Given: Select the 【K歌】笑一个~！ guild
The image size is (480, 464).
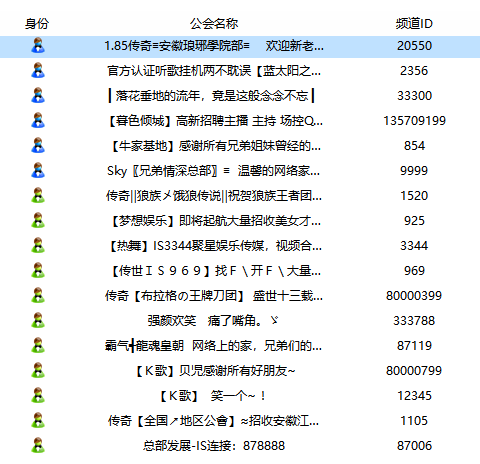Looking at the screenshot, I should (240, 396).
